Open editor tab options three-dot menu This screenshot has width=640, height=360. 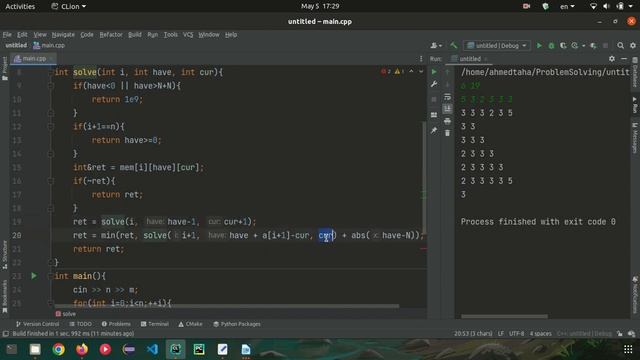coord(421,59)
